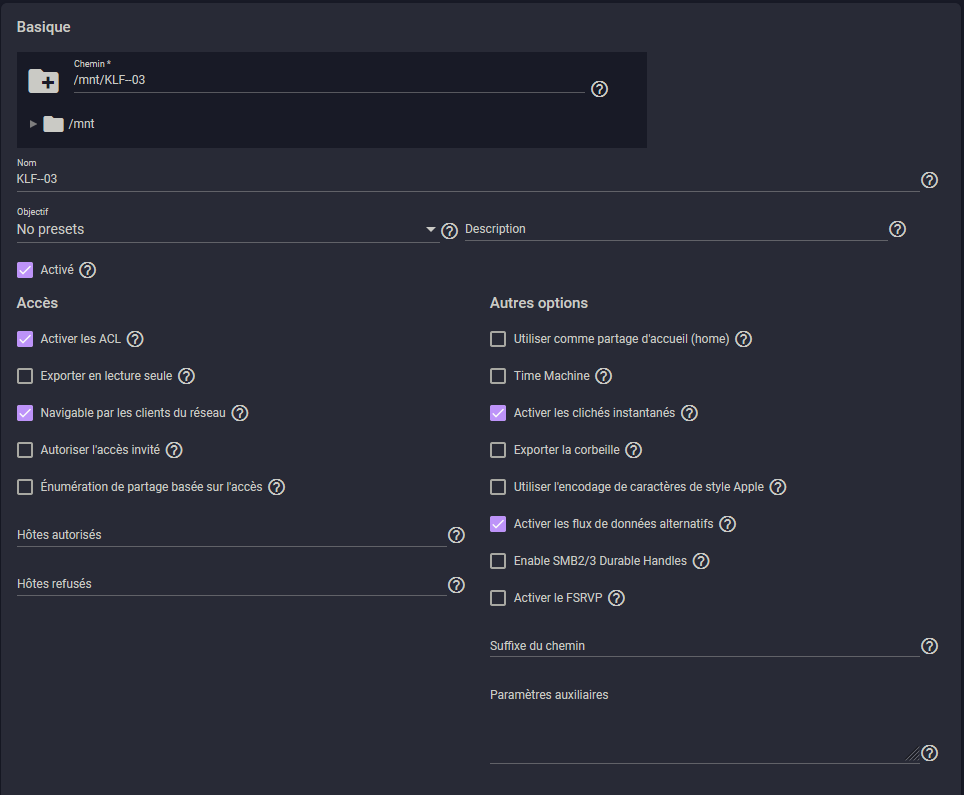This screenshot has height=795, width=964.
Task: Click the new folder icon beside Chemin
Action: click(44, 81)
